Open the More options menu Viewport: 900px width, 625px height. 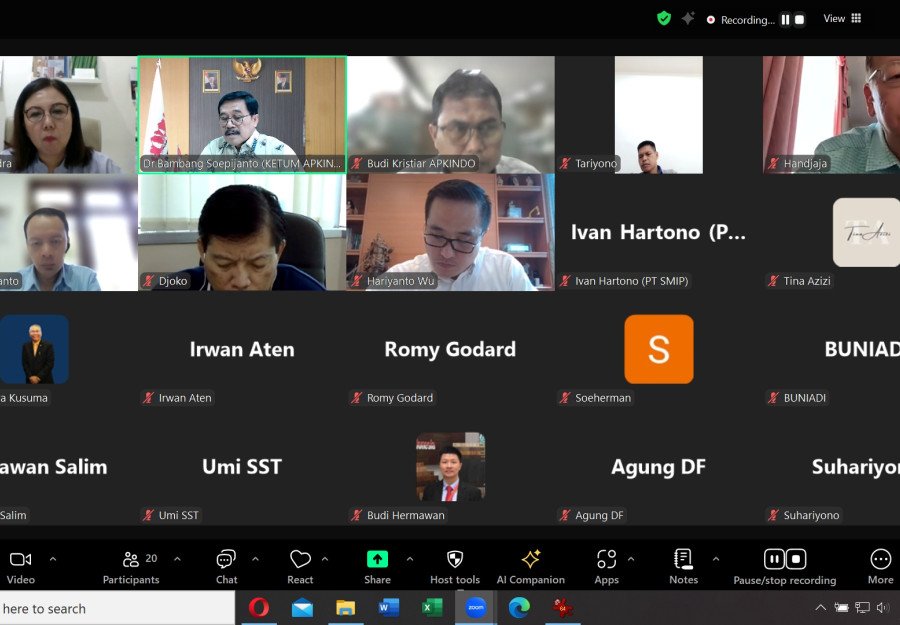point(880,568)
